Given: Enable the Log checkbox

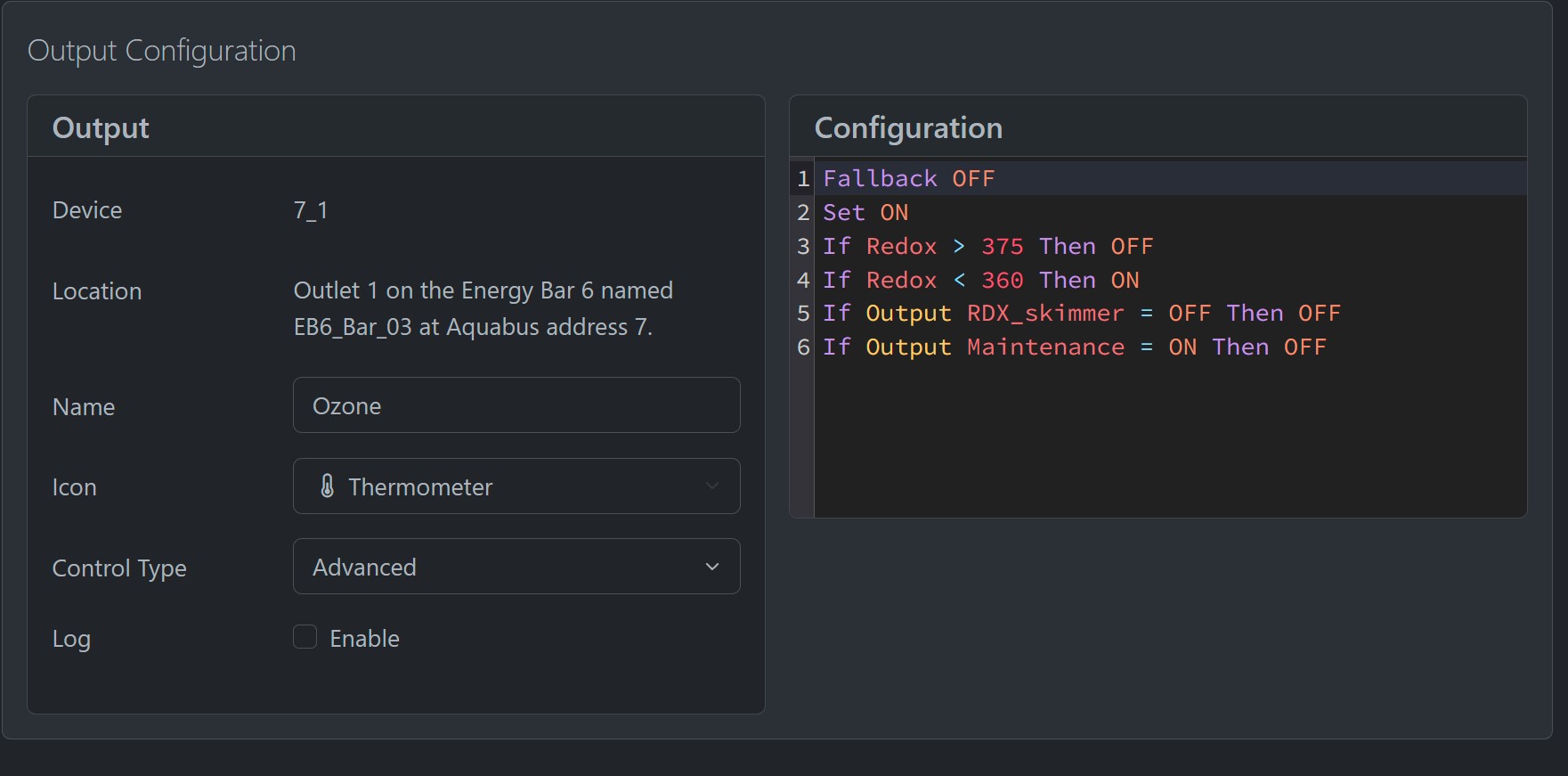Looking at the screenshot, I should click(x=305, y=637).
